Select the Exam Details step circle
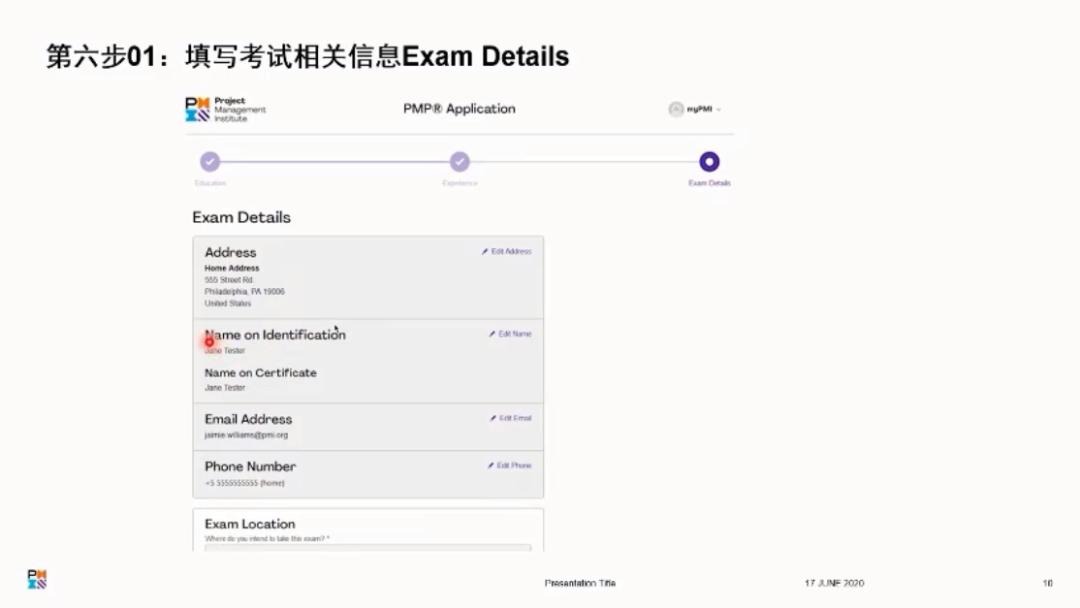Screen dimensions: 1080x608 pos(709,161)
